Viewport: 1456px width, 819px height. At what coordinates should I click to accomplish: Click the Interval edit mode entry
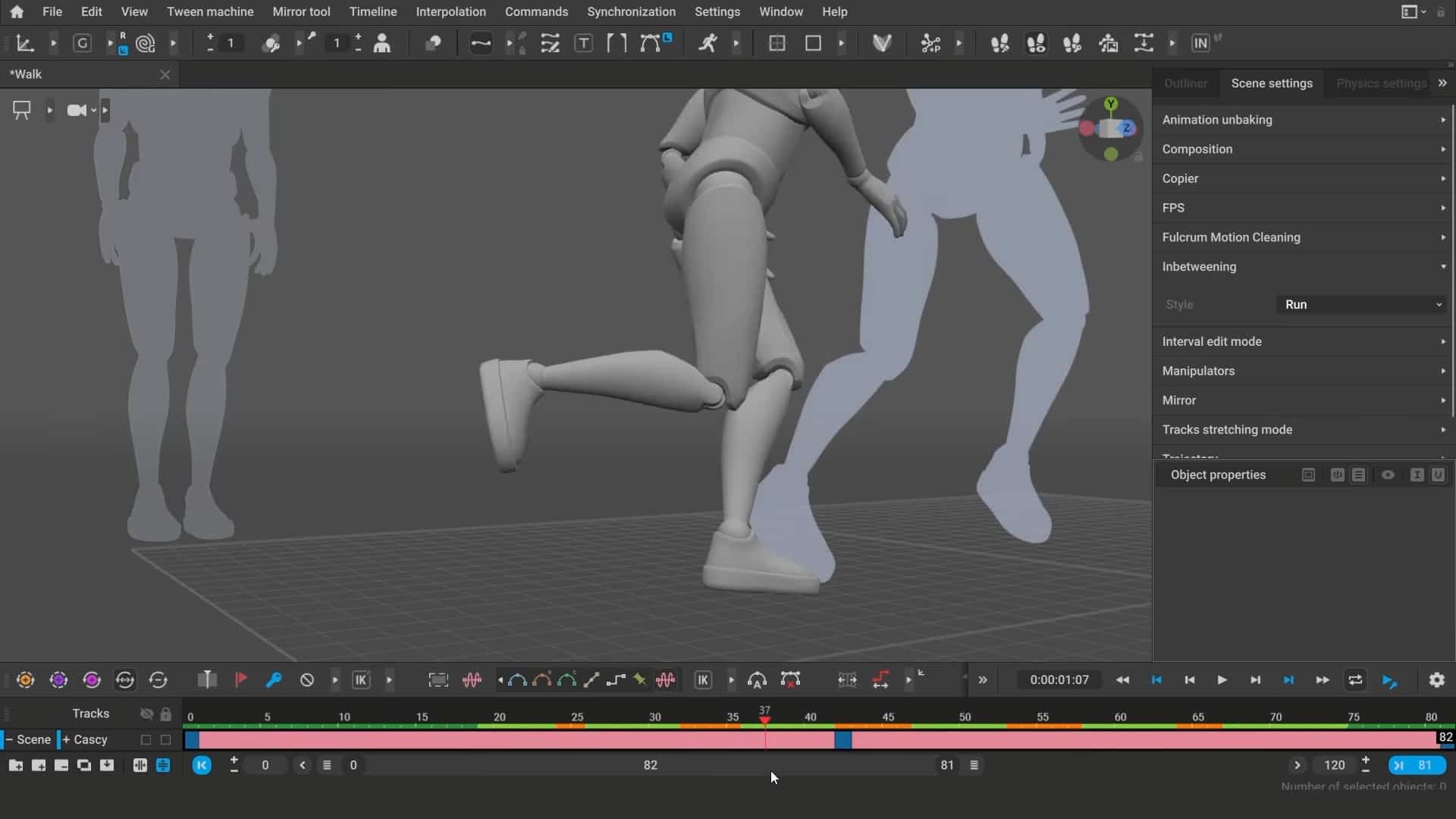[x=1212, y=341]
